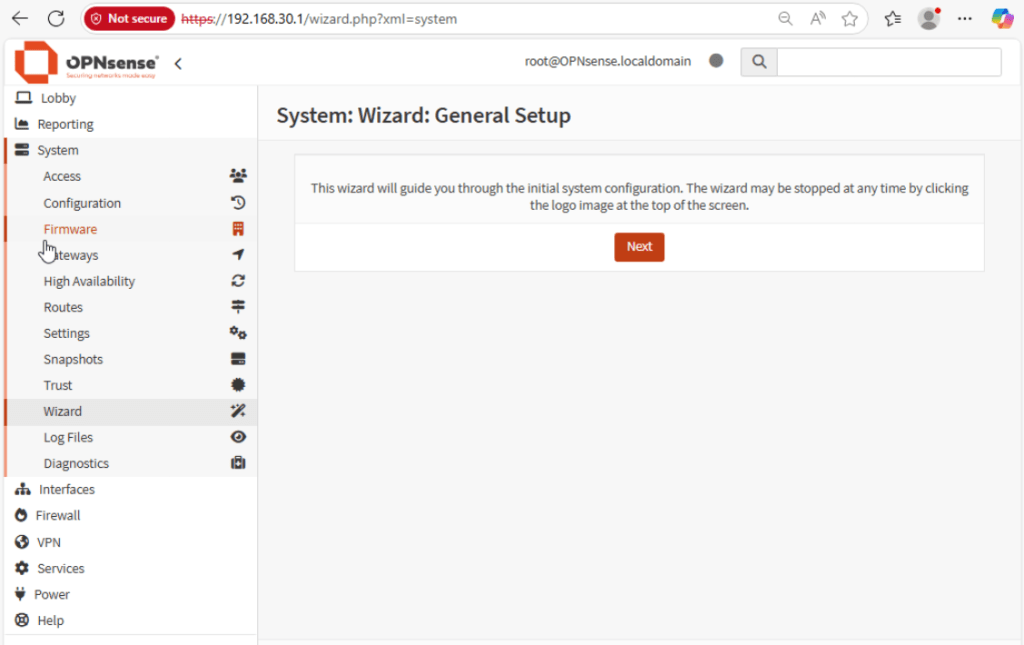Image resolution: width=1024 pixels, height=645 pixels.
Task: Click the browser favorites star icon
Action: (x=850, y=18)
